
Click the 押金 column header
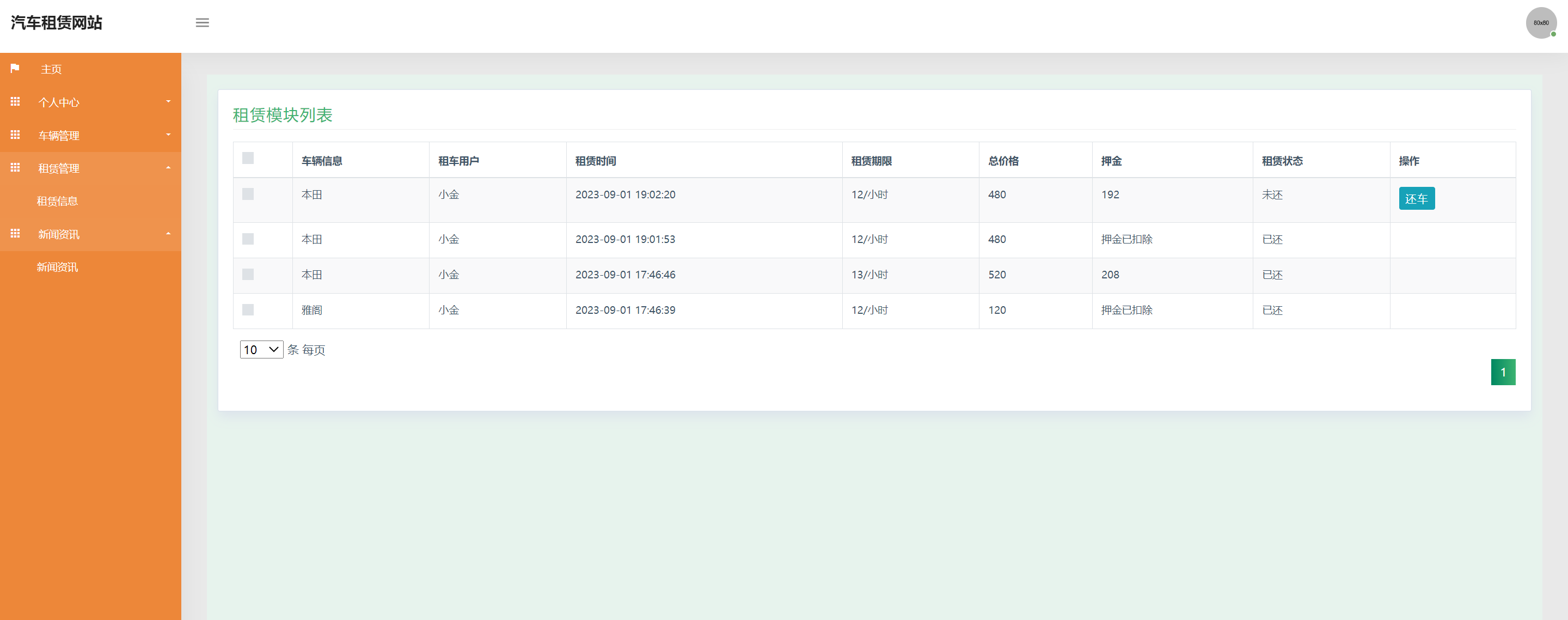(x=1111, y=161)
